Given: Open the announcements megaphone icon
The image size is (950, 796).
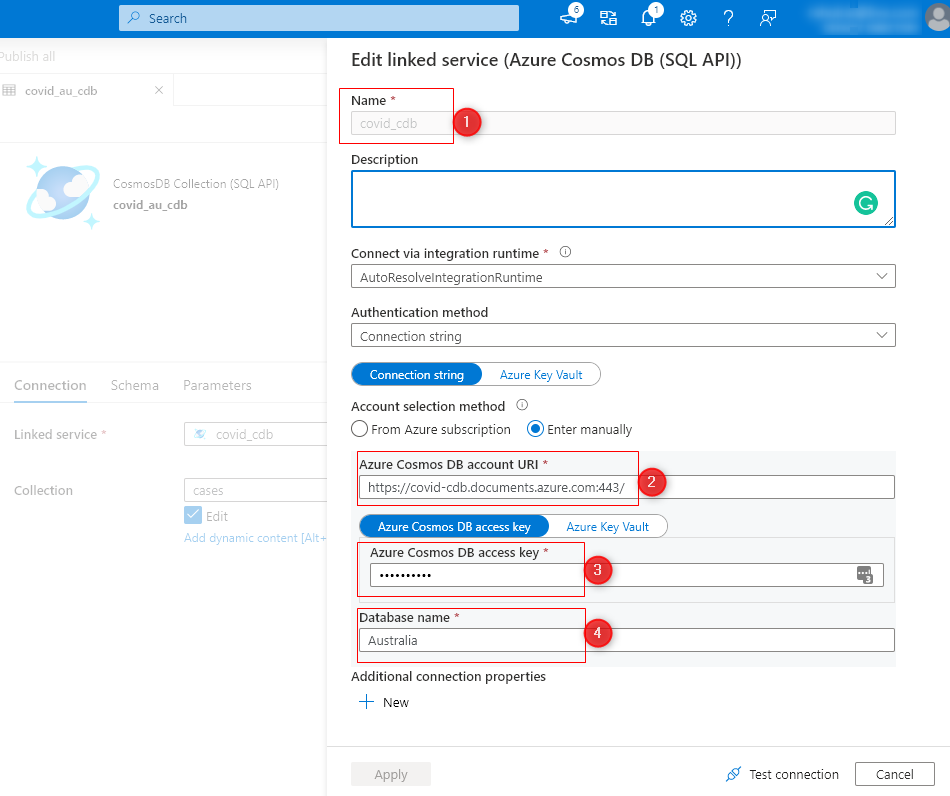Looking at the screenshot, I should point(570,16).
